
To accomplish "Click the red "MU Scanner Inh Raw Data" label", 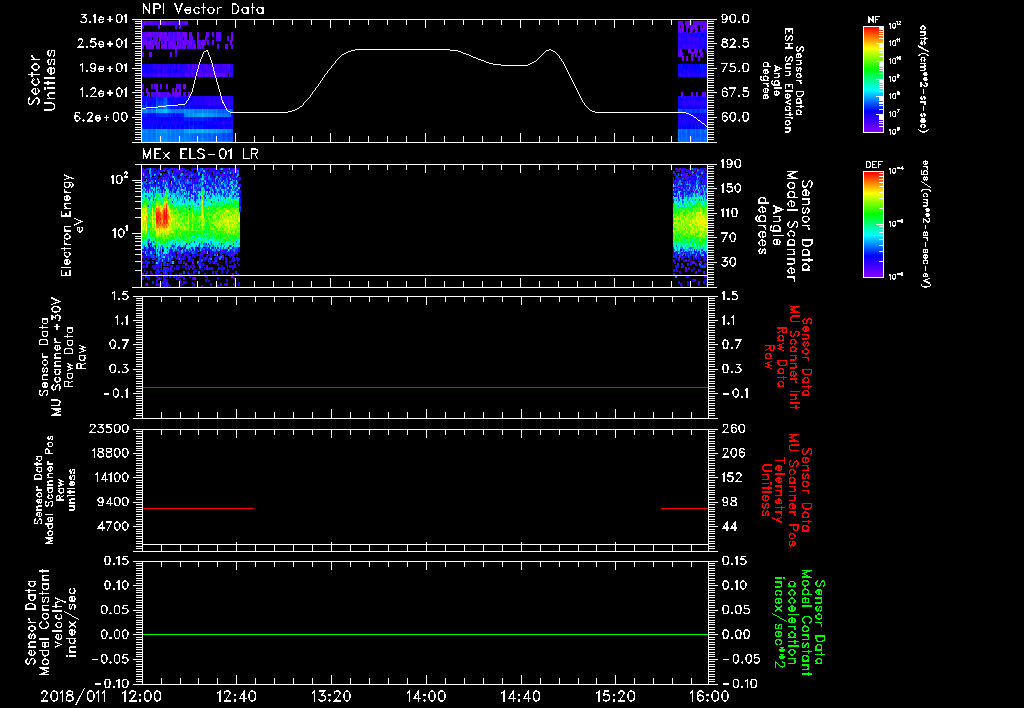I will click(788, 357).
